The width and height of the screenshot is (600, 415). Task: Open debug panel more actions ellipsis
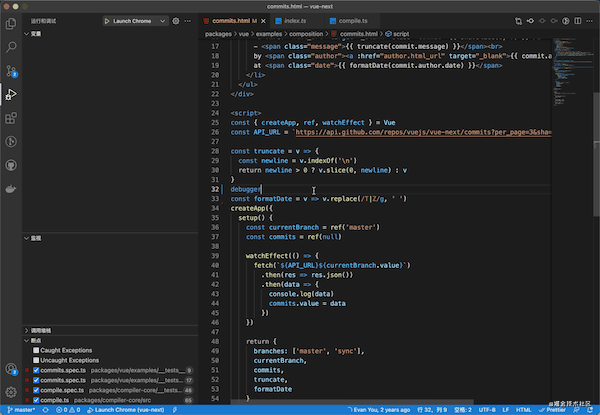(x=188, y=21)
